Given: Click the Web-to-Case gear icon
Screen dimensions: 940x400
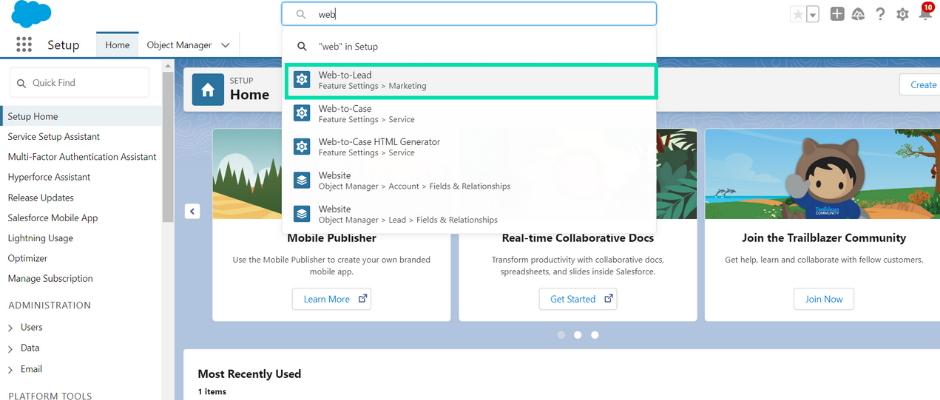Looking at the screenshot, I should point(302,113).
